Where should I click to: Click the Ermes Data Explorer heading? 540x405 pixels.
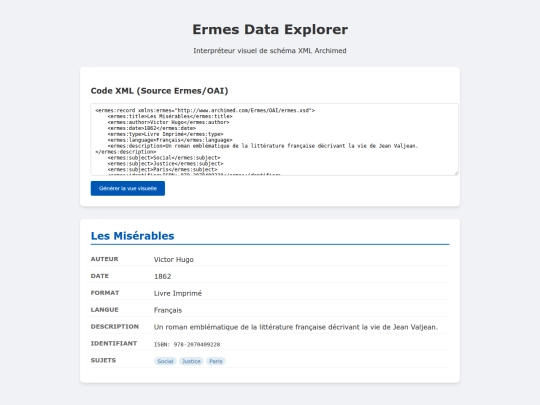270,30
